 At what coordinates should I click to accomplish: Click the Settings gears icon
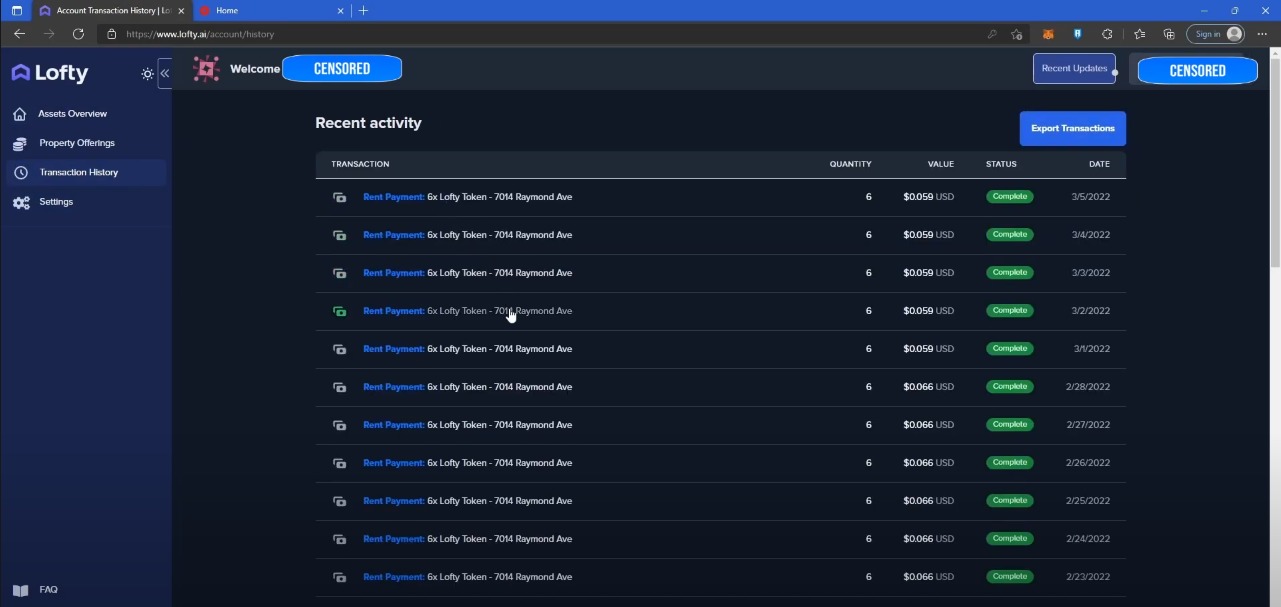(x=21, y=203)
